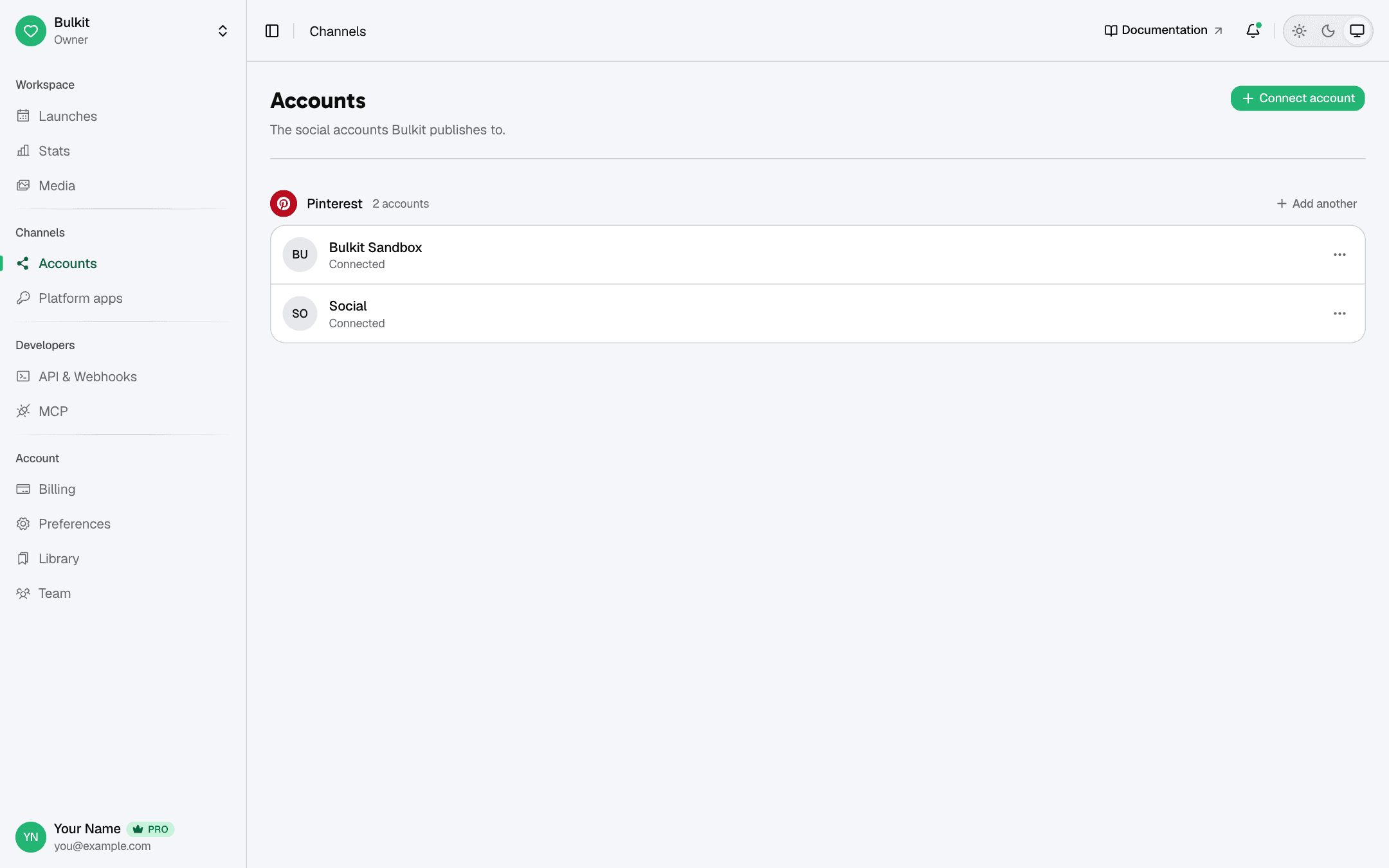1389x868 pixels.
Task: Open more options for Social account
Action: (1339, 313)
